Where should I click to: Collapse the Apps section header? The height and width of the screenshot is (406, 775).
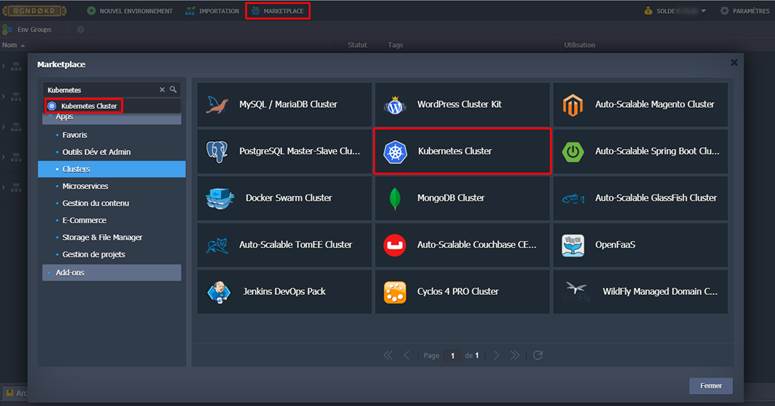[x=112, y=117]
